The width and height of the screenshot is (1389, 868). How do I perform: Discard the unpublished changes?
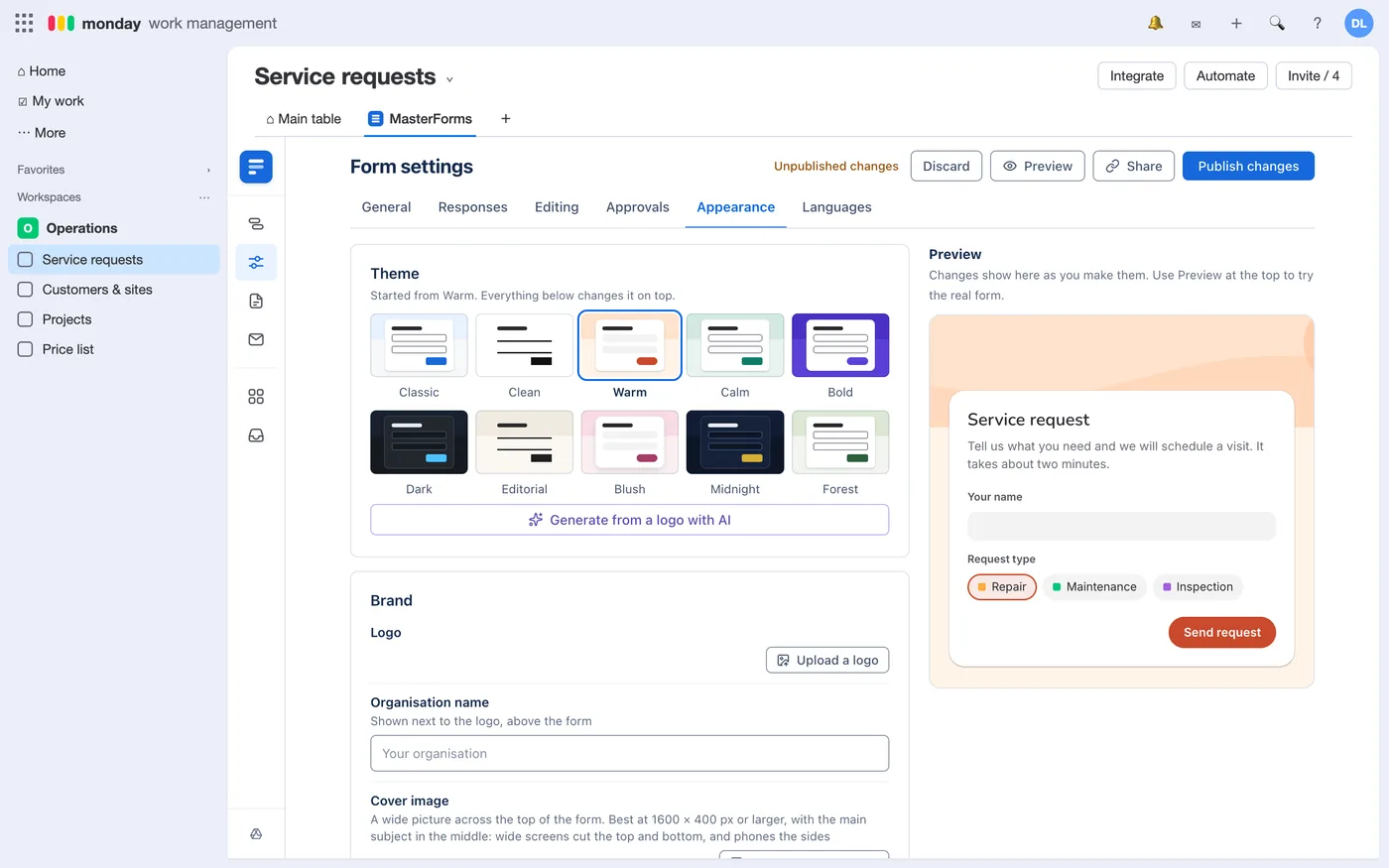click(x=947, y=166)
